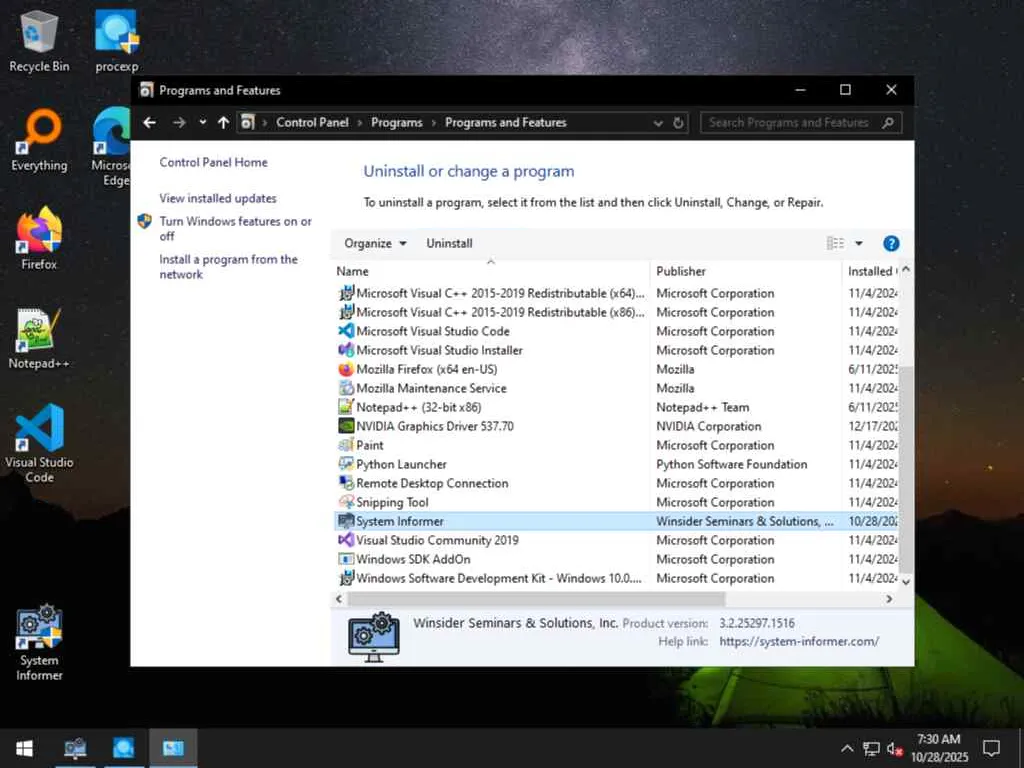Open System Informer desktop shortcut
1024x768 pixels.
coord(39,643)
